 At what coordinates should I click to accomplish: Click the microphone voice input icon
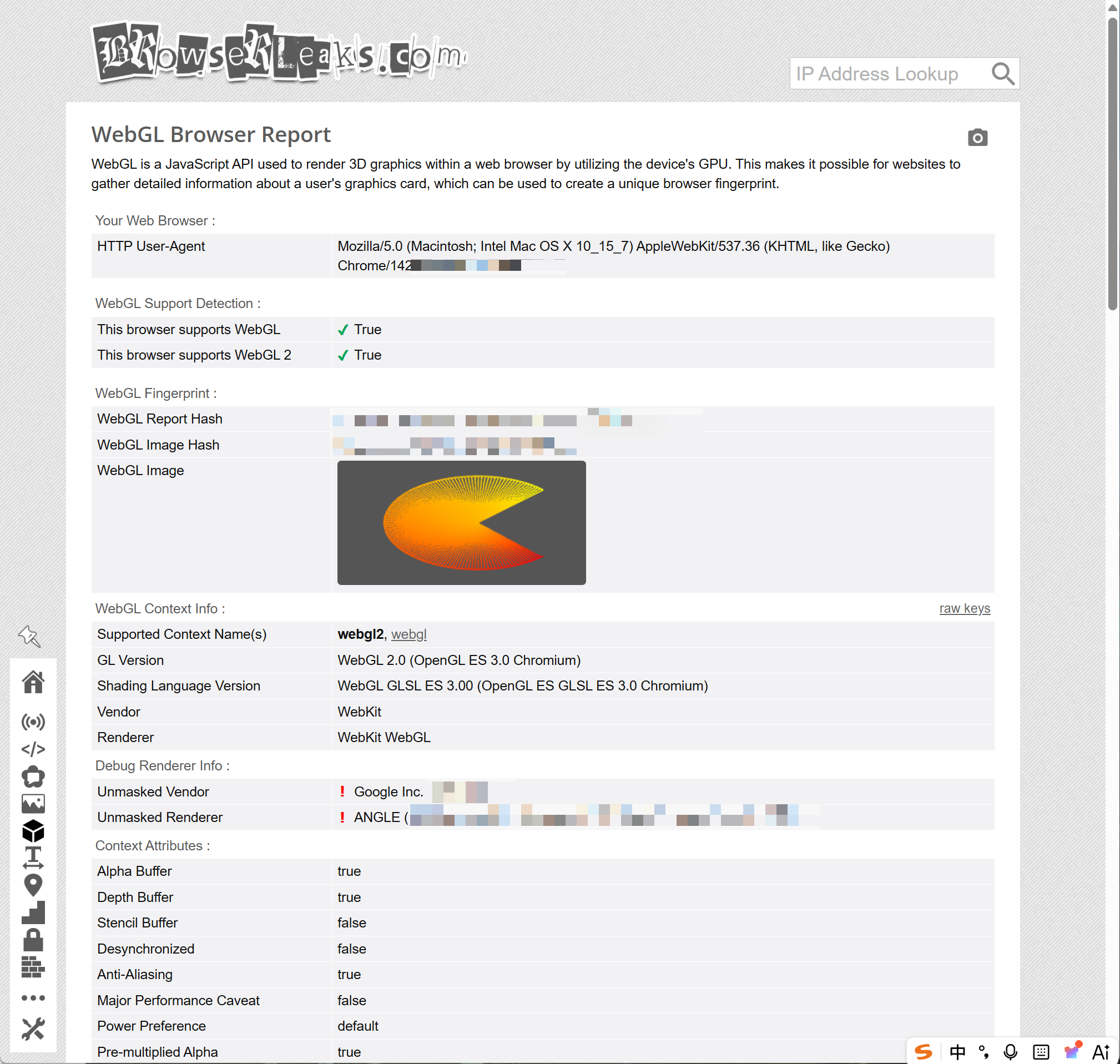1011,1052
